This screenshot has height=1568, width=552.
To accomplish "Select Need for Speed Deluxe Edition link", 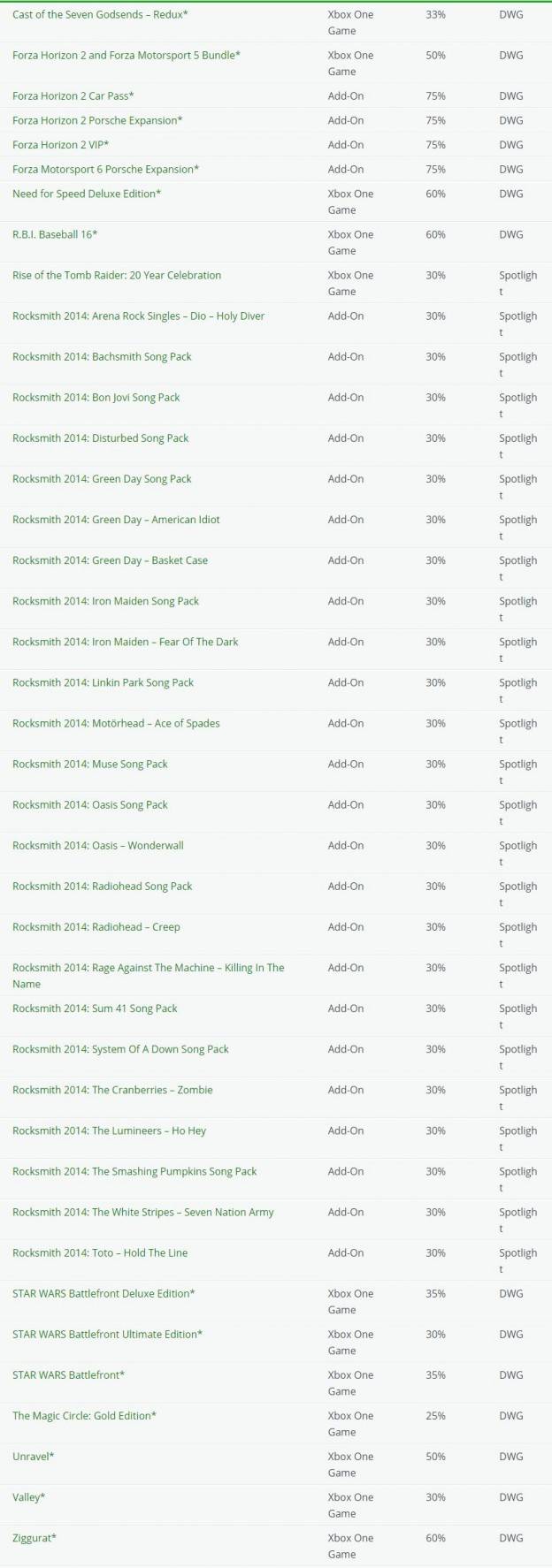I will [x=87, y=194].
